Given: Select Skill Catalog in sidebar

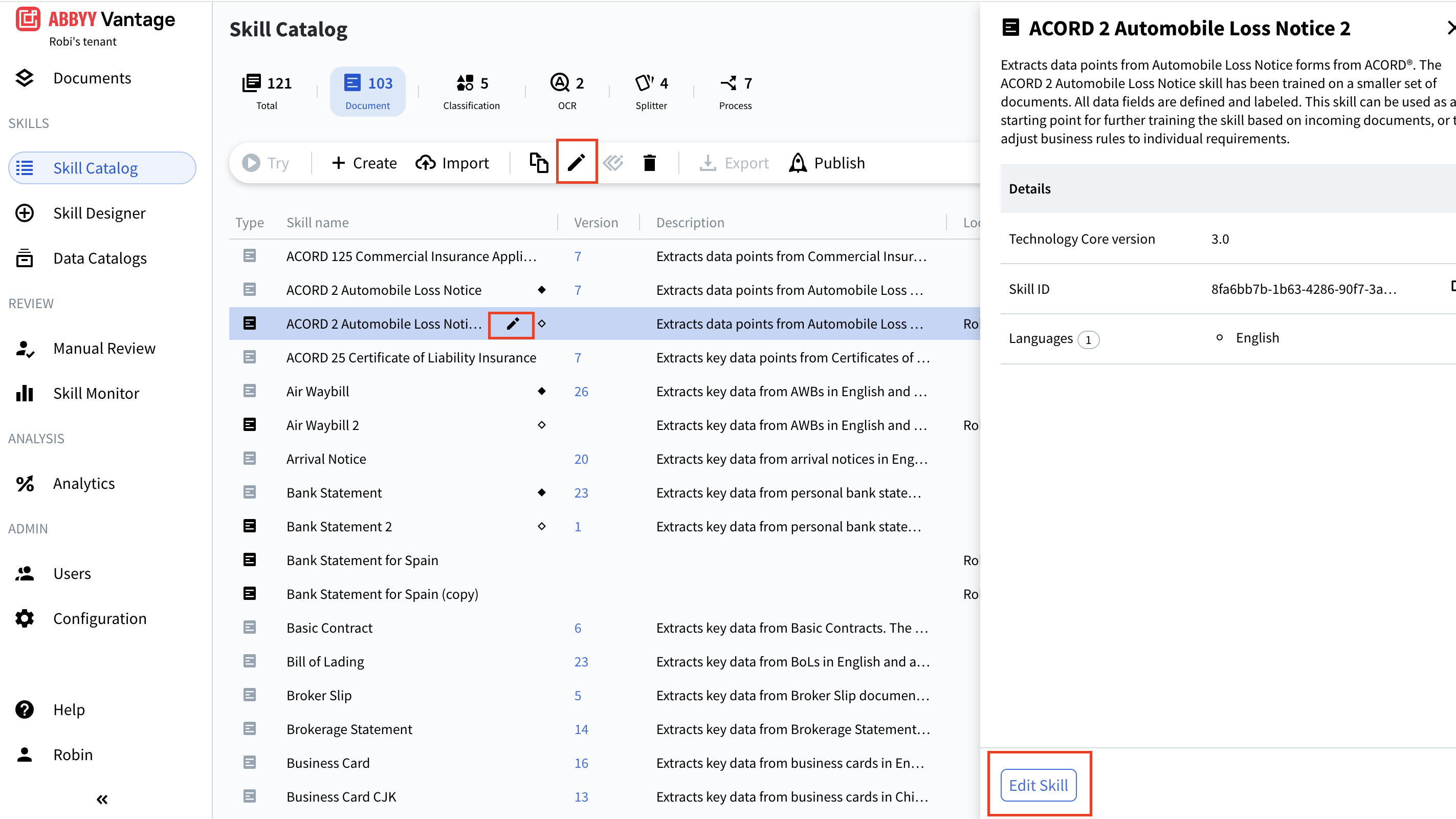Looking at the screenshot, I should [x=102, y=168].
